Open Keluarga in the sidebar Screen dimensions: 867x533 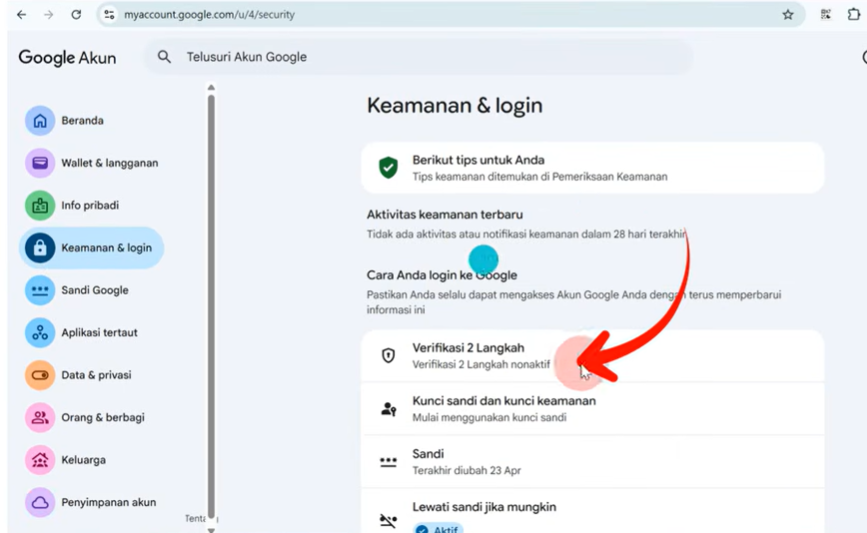[91, 460]
